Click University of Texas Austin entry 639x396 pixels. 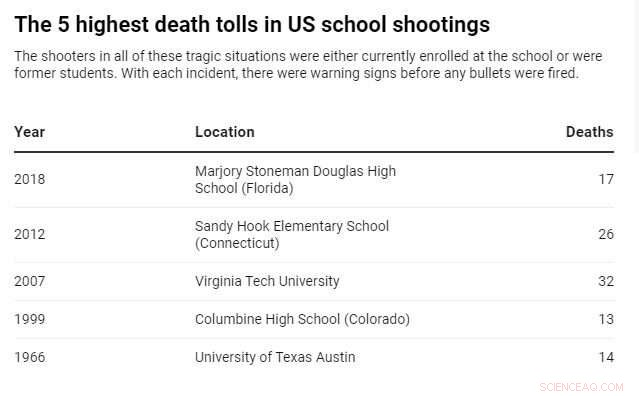[x=275, y=357]
